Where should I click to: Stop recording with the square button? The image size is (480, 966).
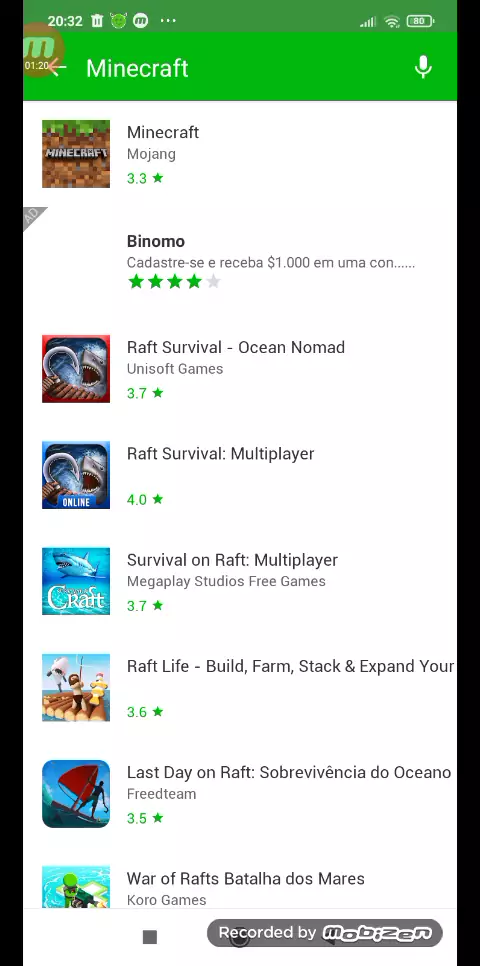coord(150,937)
